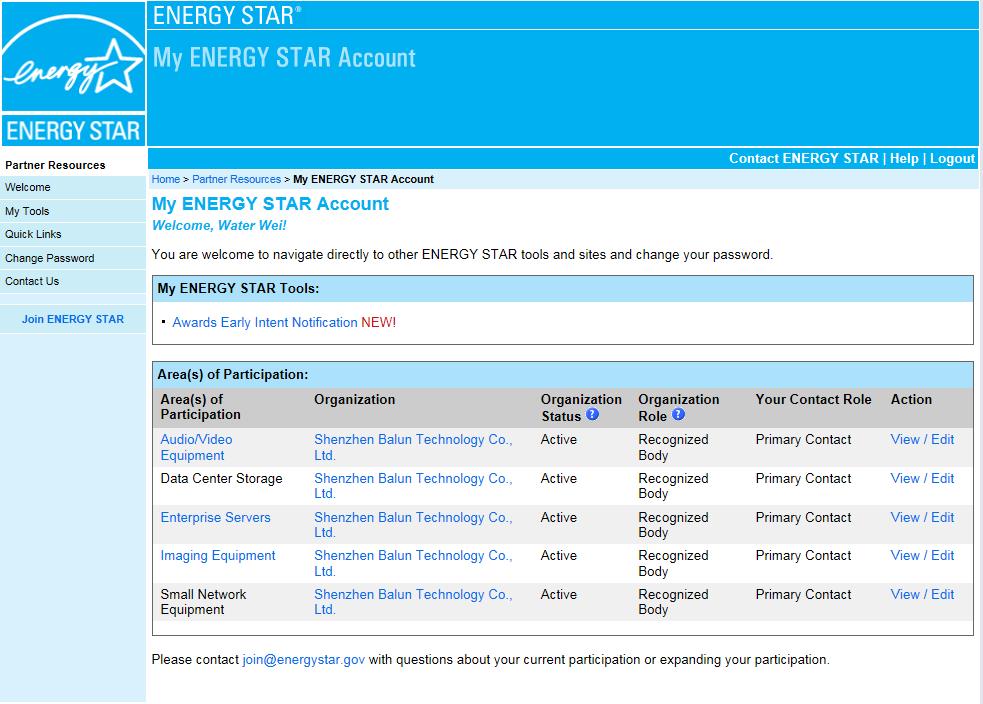Open Organization Role help icon
This screenshot has height=704, width=983.
click(x=678, y=414)
